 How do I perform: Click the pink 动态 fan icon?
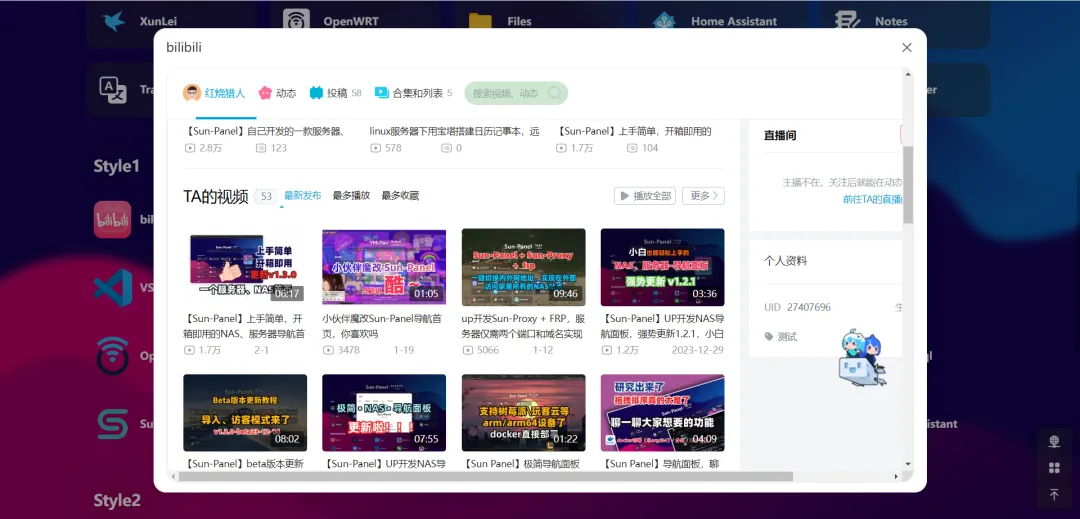coord(265,93)
